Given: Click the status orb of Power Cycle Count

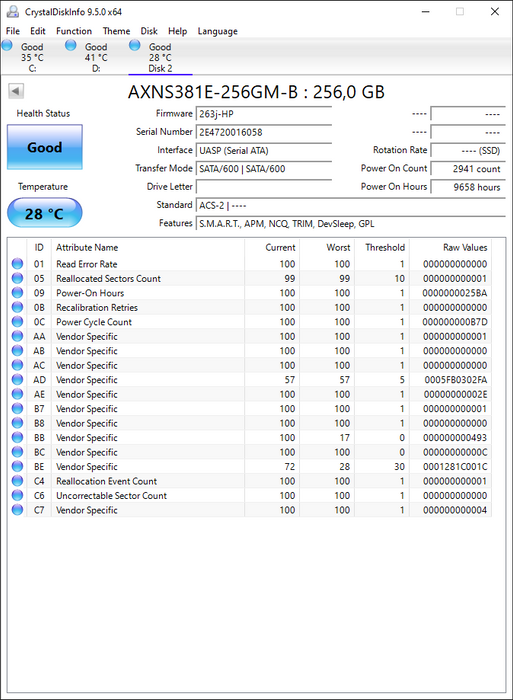Looking at the screenshot, I should (17, 322).
